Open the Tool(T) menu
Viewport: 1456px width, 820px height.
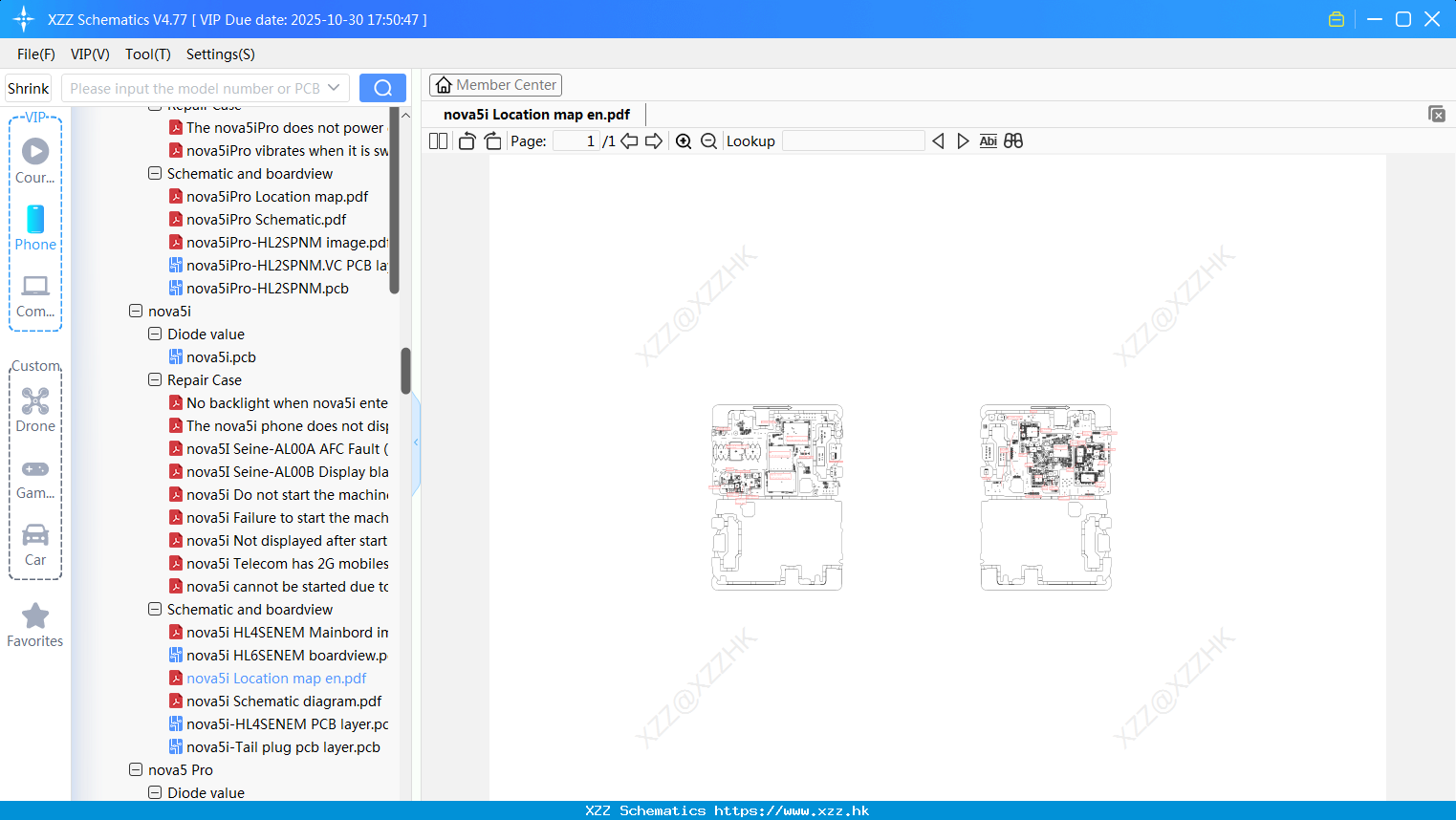(148, 54)
